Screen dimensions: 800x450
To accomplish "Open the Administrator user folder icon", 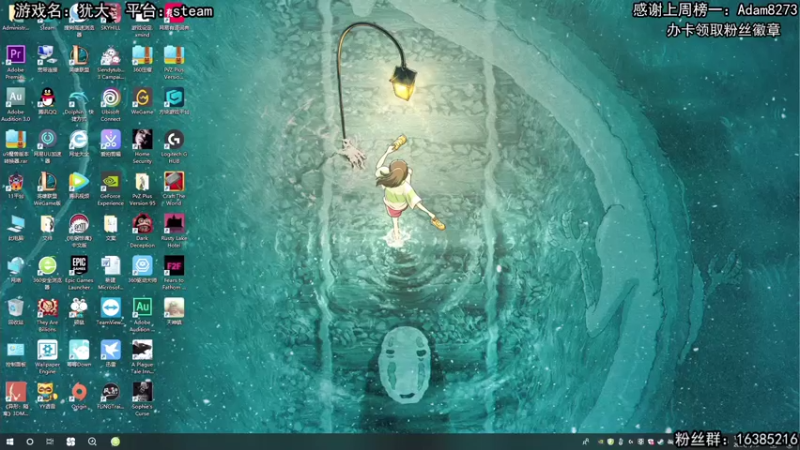I will coord(15,15).
